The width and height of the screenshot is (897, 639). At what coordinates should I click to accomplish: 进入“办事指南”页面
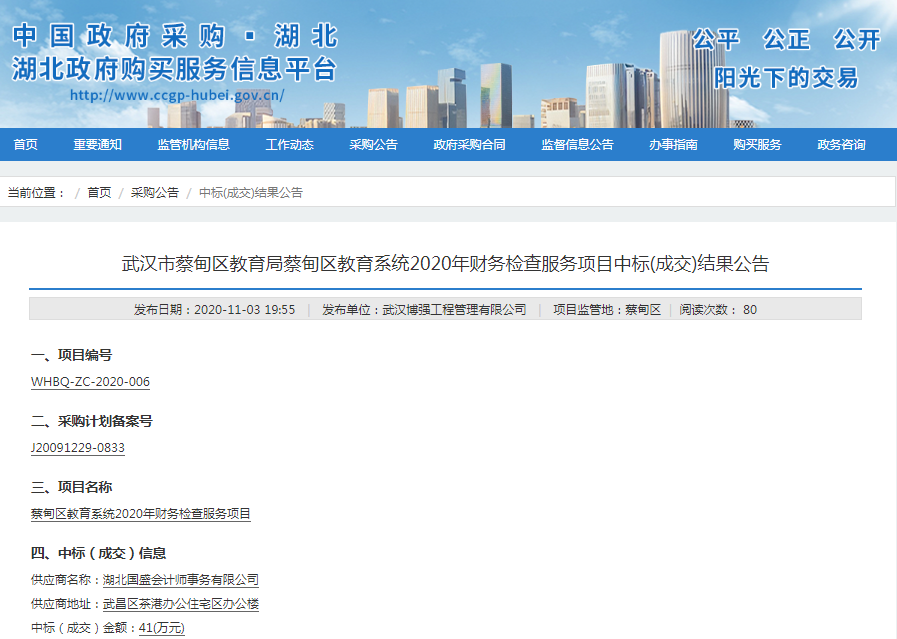point(674,144)
